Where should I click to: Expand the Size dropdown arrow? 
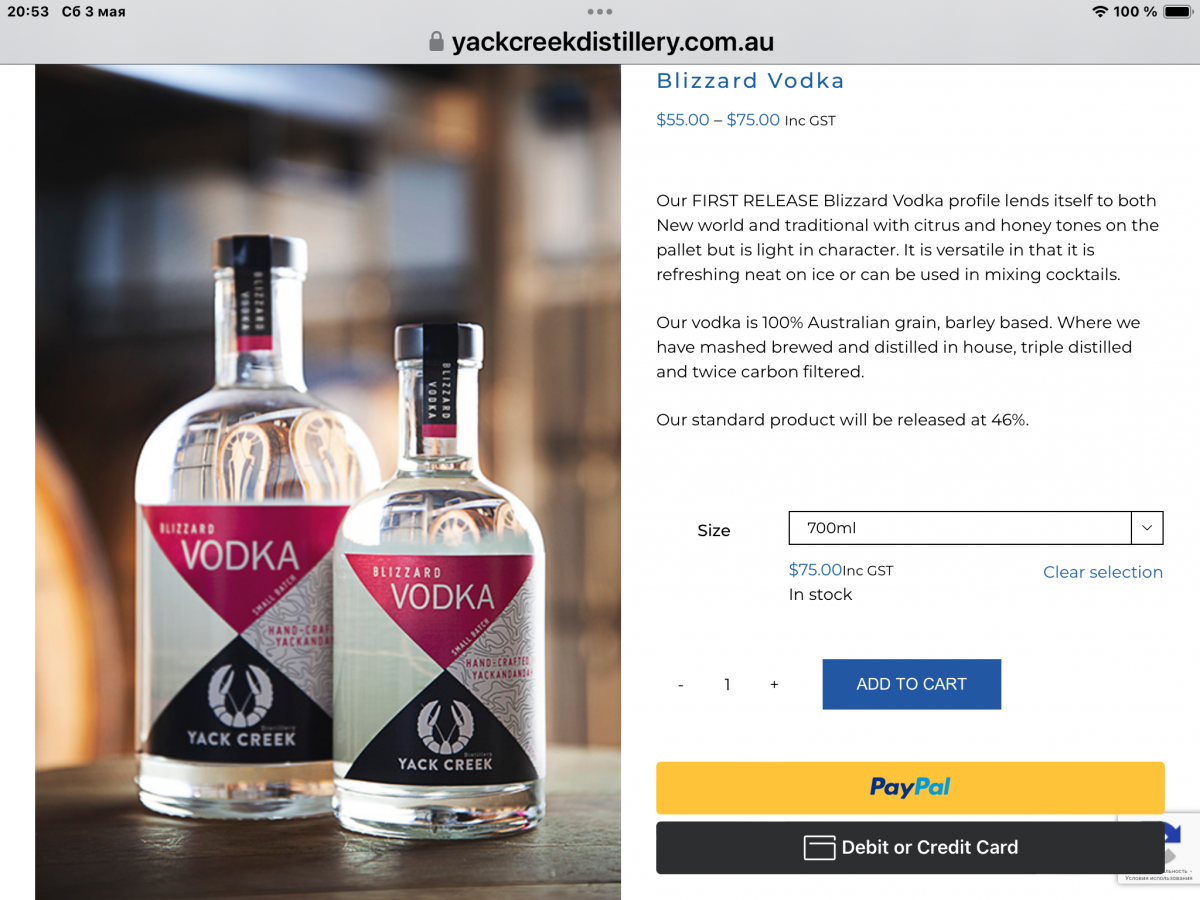click(x=1147, y=528)
